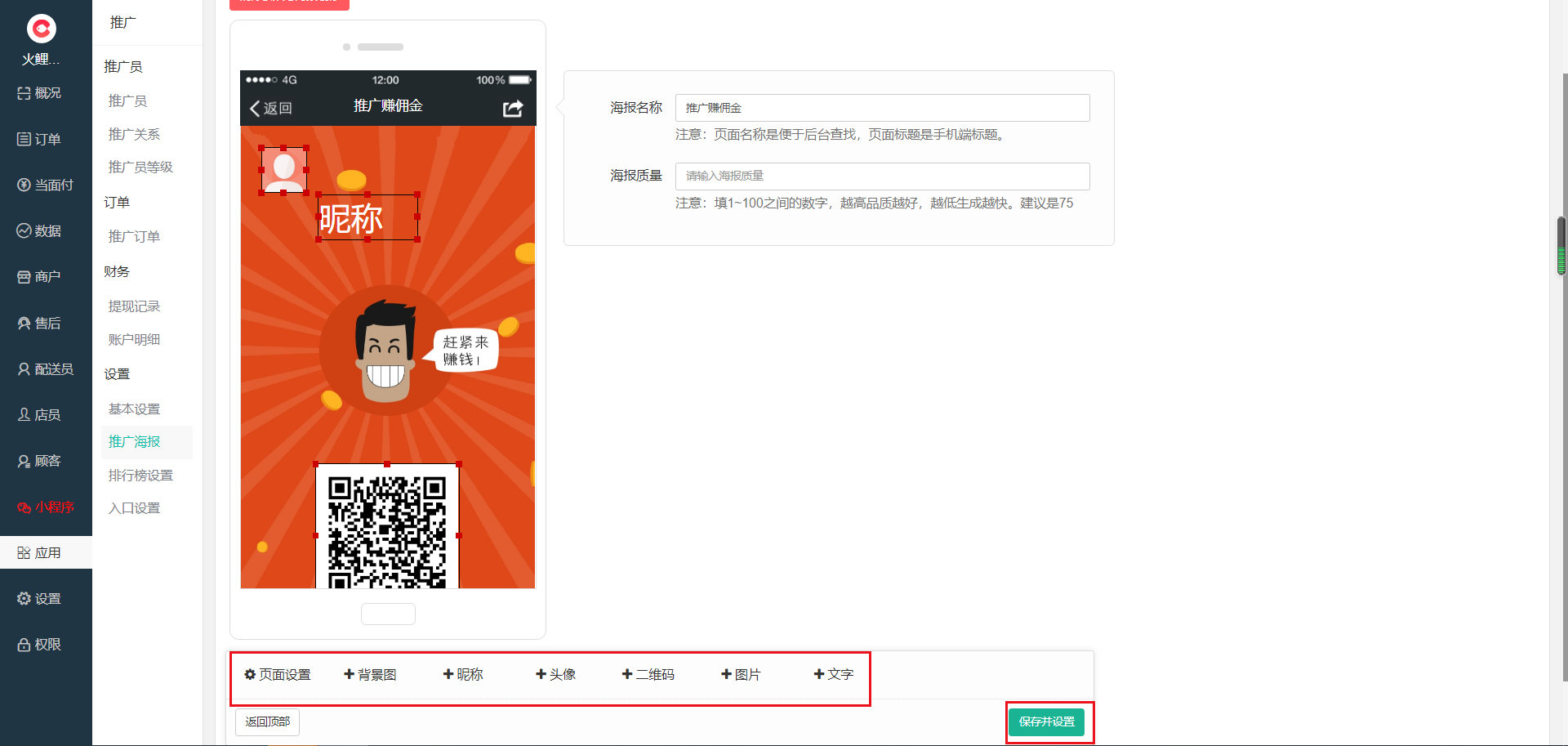Select 推广员 submenu link

[127, 101]
